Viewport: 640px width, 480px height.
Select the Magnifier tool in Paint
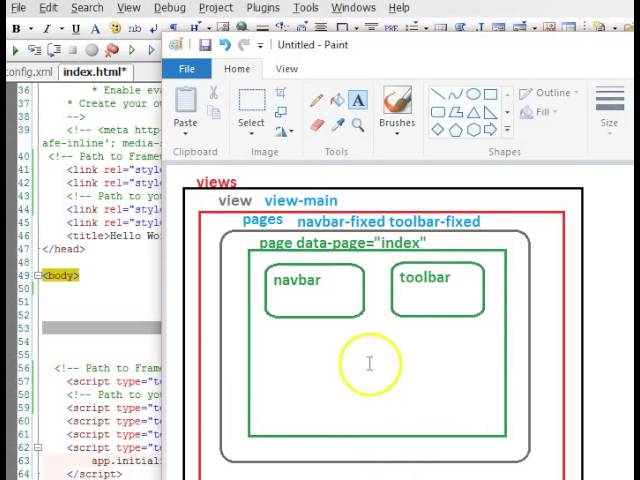(x=358, y=125)
